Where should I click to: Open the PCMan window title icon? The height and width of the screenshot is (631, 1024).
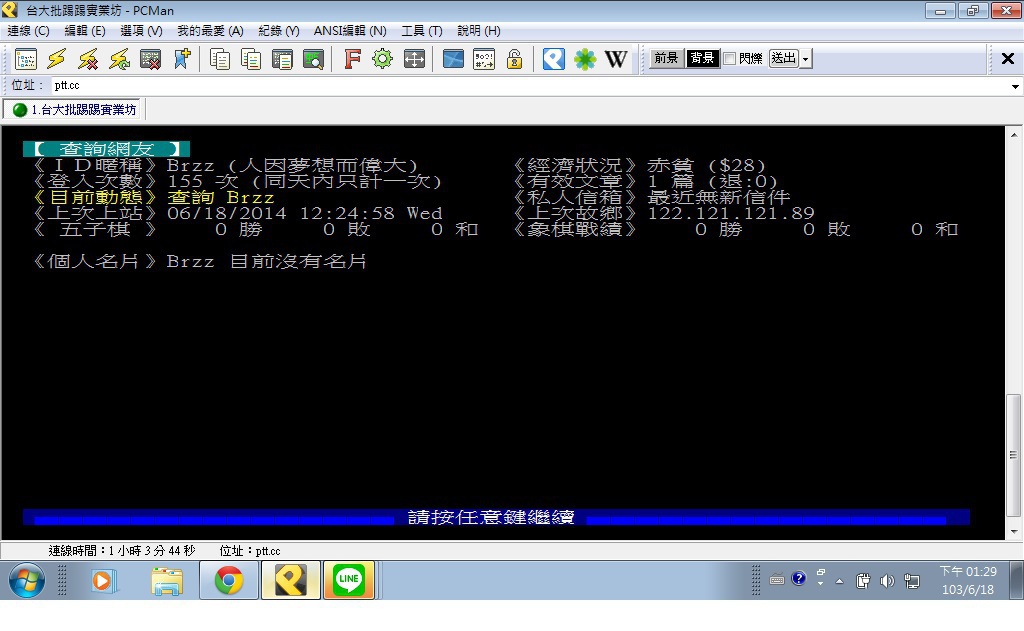pyautogui.click(x=9, y=10)
